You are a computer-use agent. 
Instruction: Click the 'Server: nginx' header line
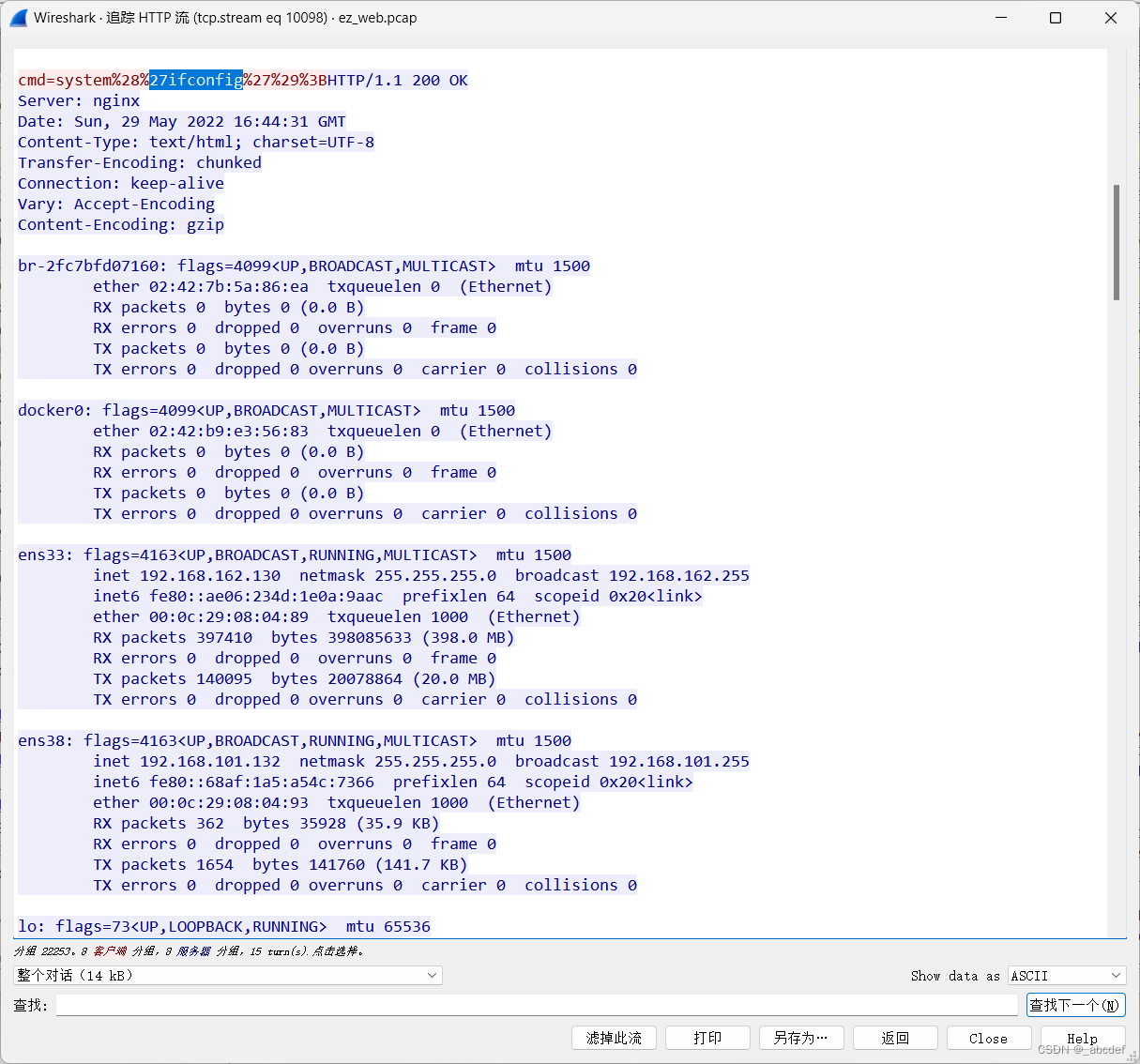click(x=79, y=100)
